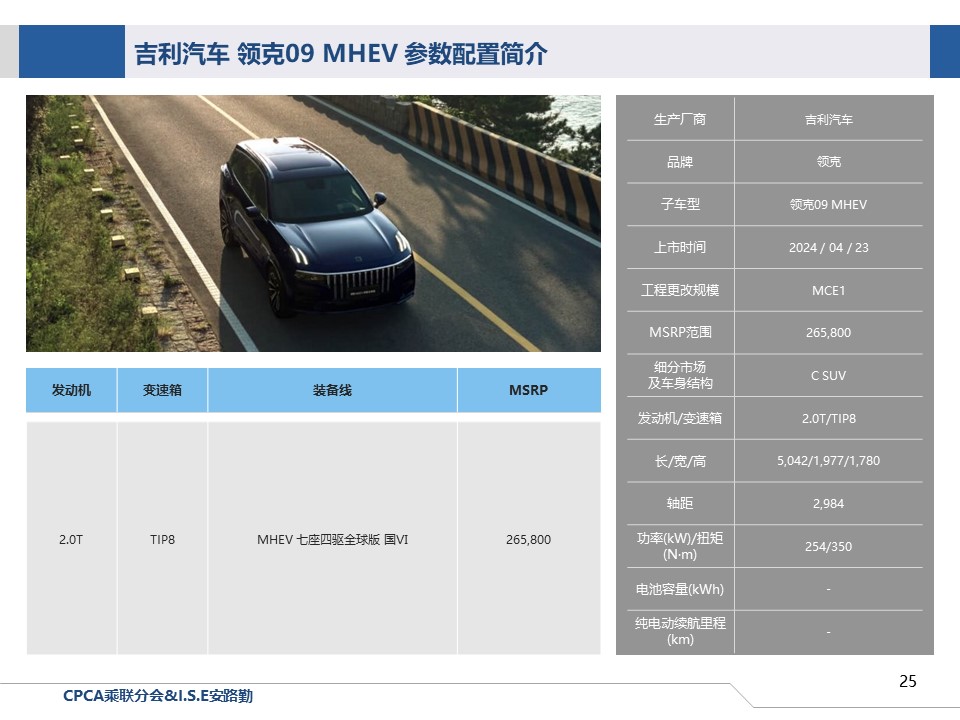Click the 子车型 label
960x720 pixels.
coord(680,204)
